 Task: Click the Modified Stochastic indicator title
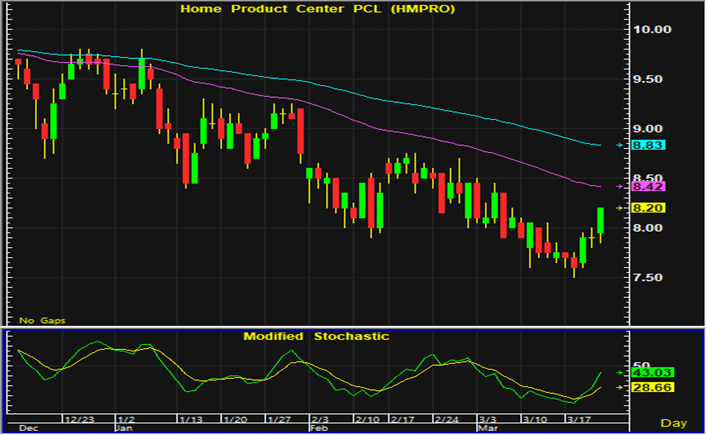[315, 337]
